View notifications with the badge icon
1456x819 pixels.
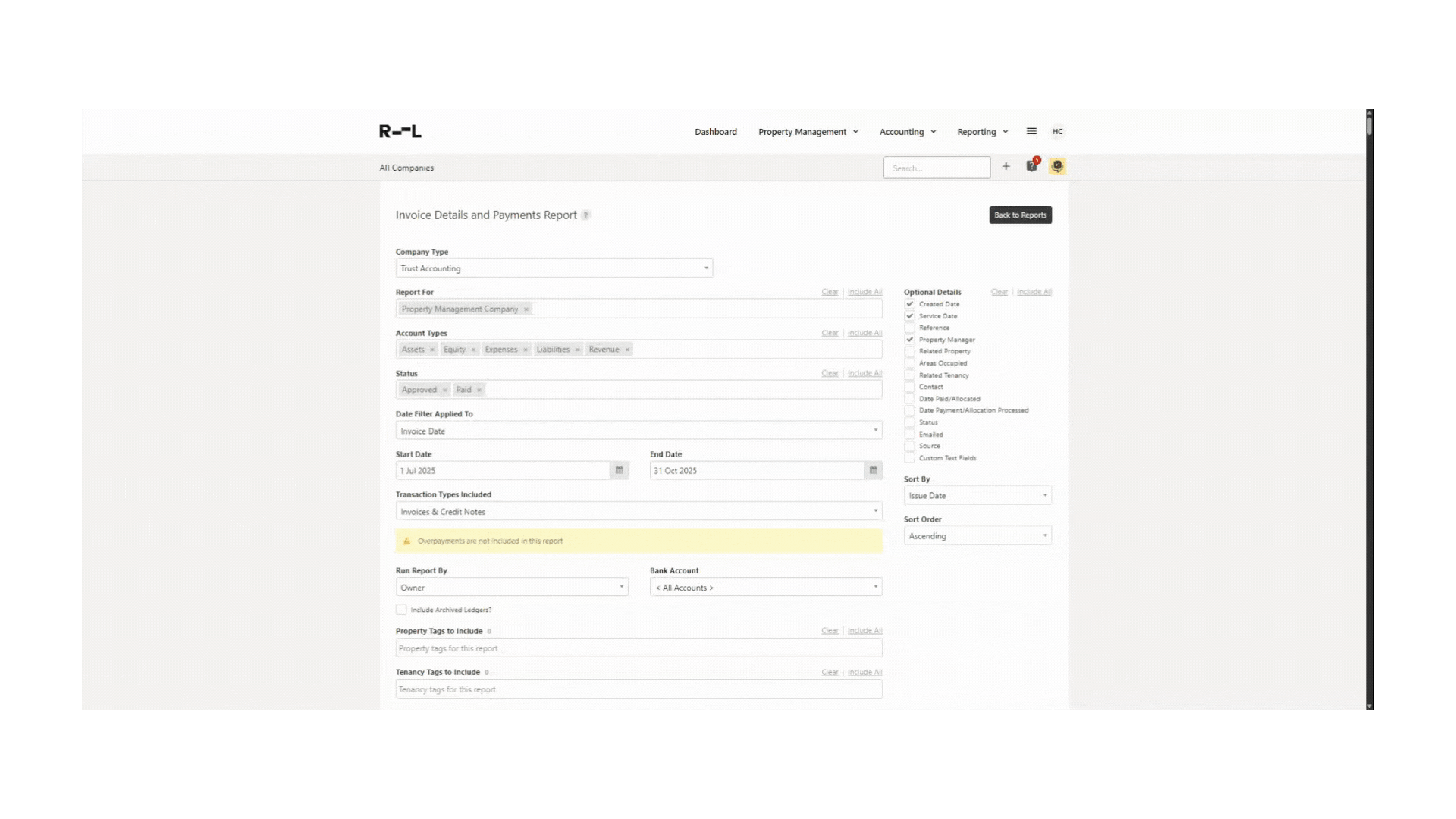pyautogui.click(x=1031, y=167)
